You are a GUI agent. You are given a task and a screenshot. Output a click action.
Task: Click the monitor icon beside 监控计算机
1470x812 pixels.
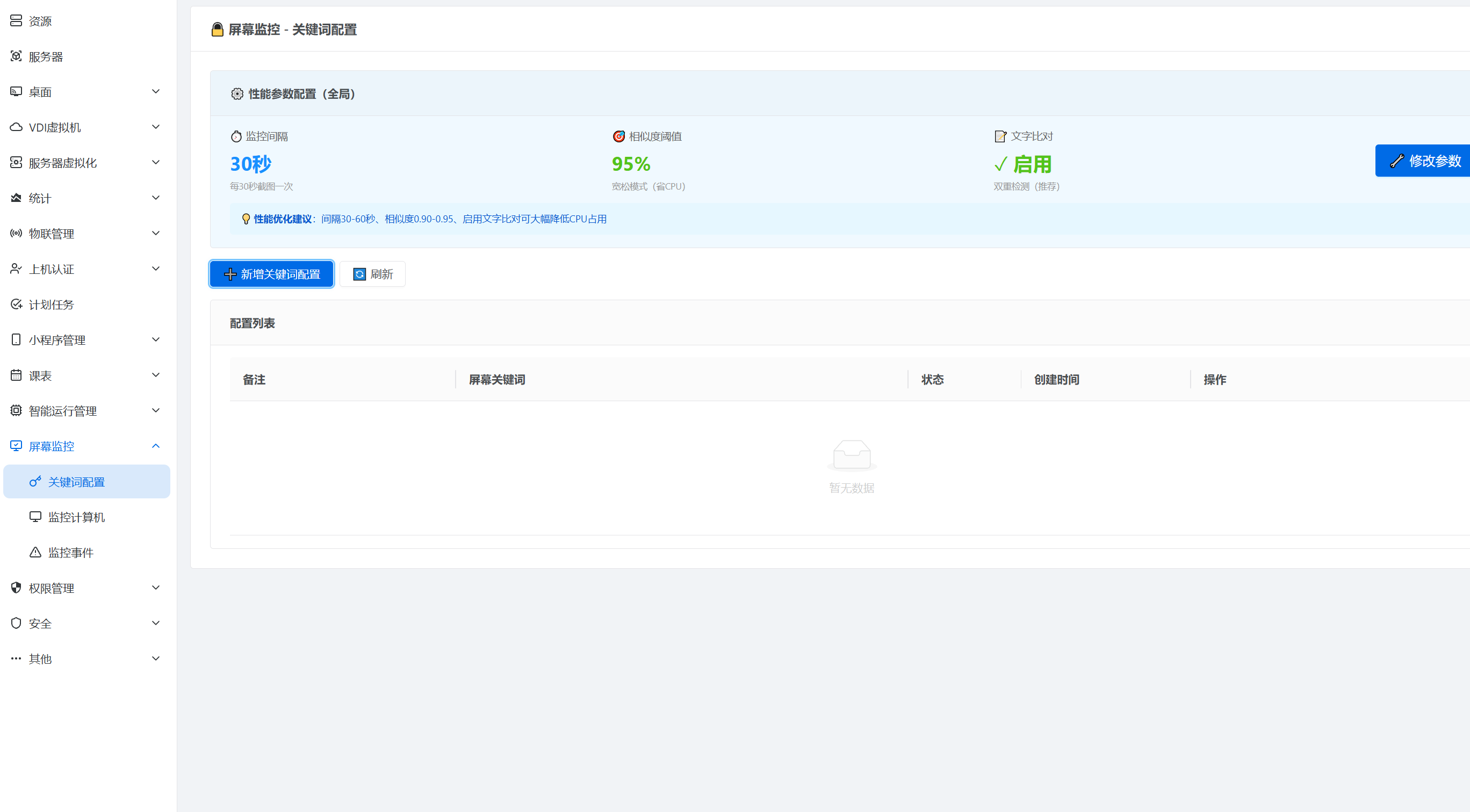point(35,517)
